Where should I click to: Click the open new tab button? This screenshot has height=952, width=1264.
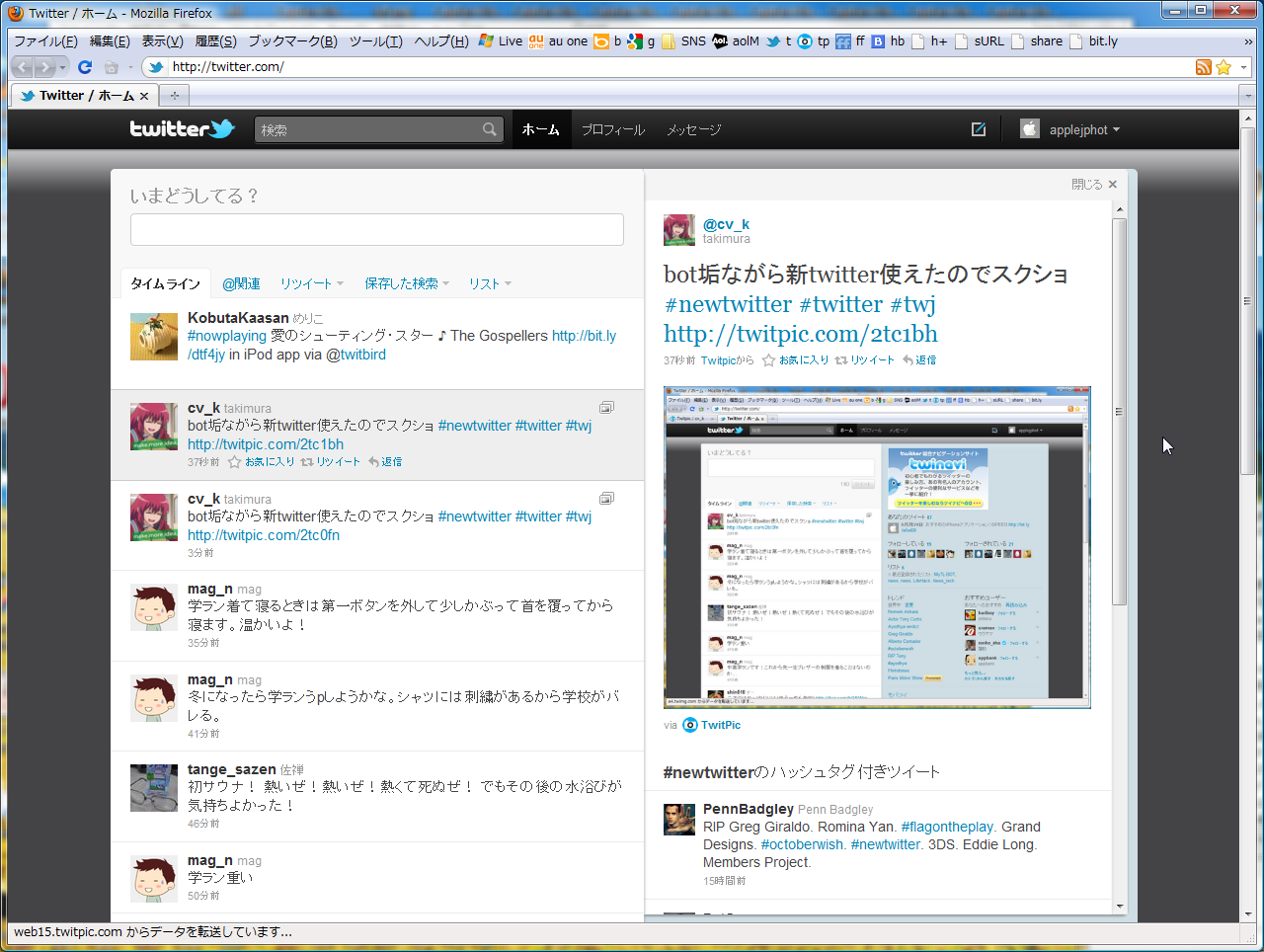click(x=175, y=96)
